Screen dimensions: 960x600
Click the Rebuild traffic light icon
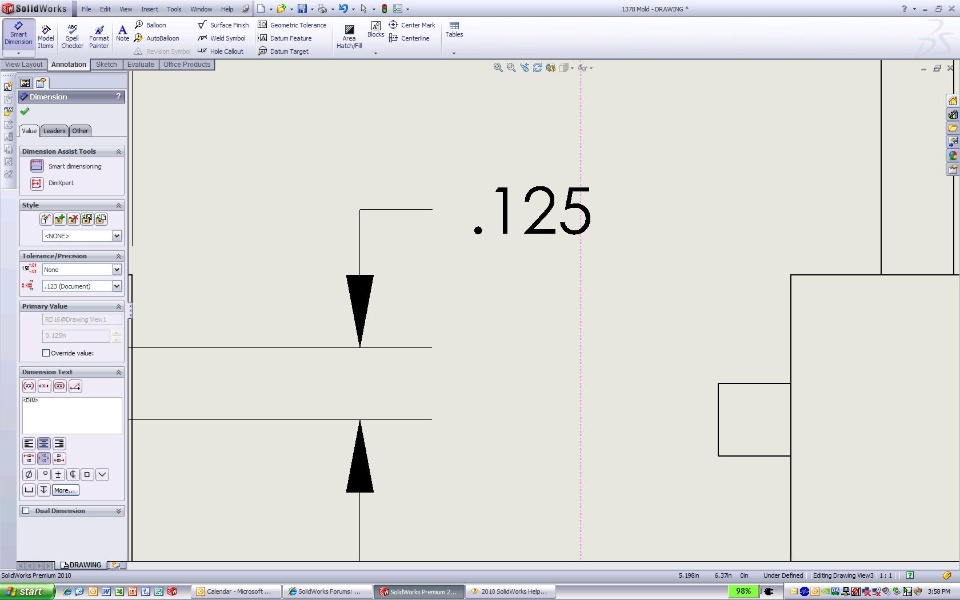point(384,9)
